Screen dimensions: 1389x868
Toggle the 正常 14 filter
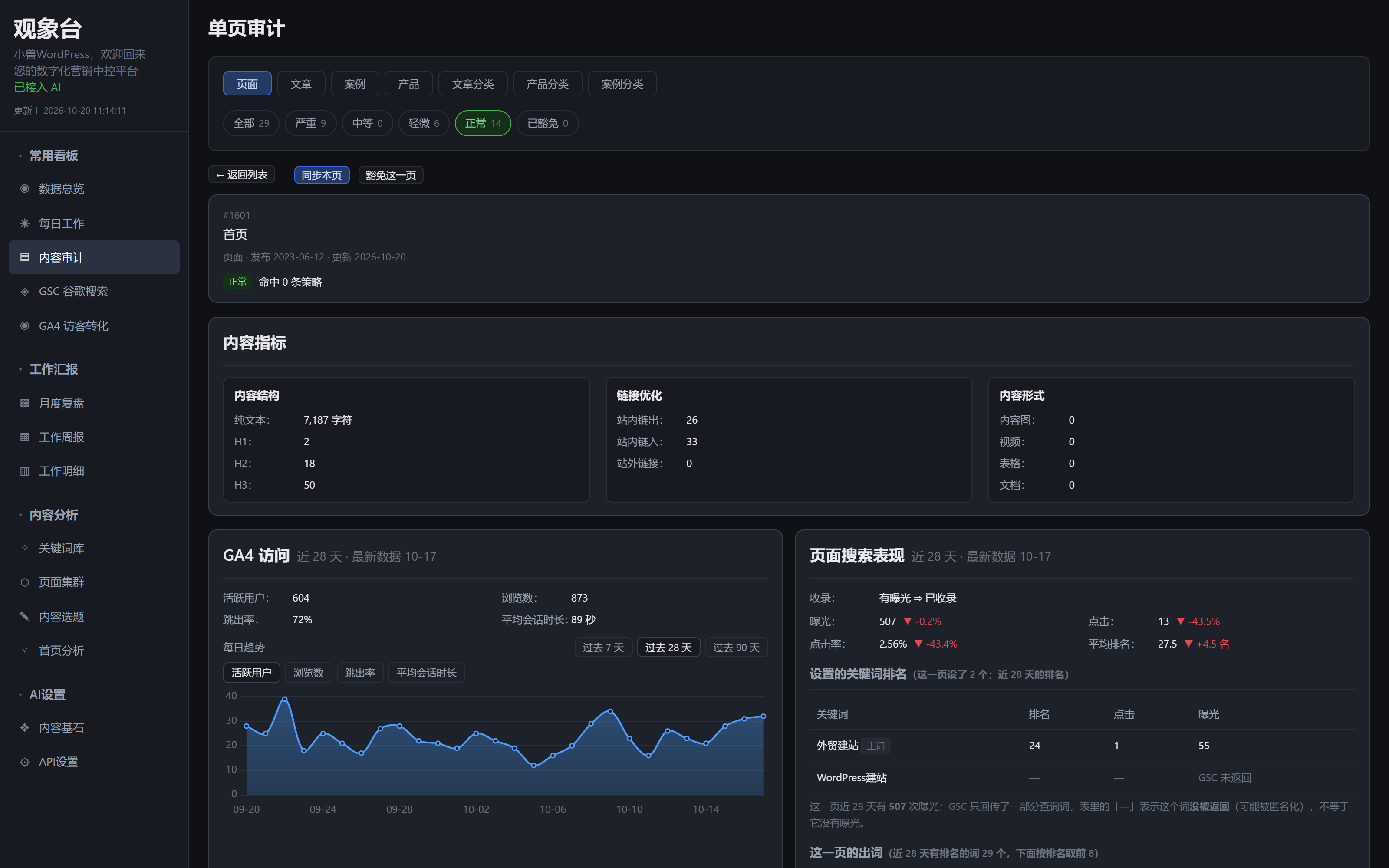[x=483, y=123]
